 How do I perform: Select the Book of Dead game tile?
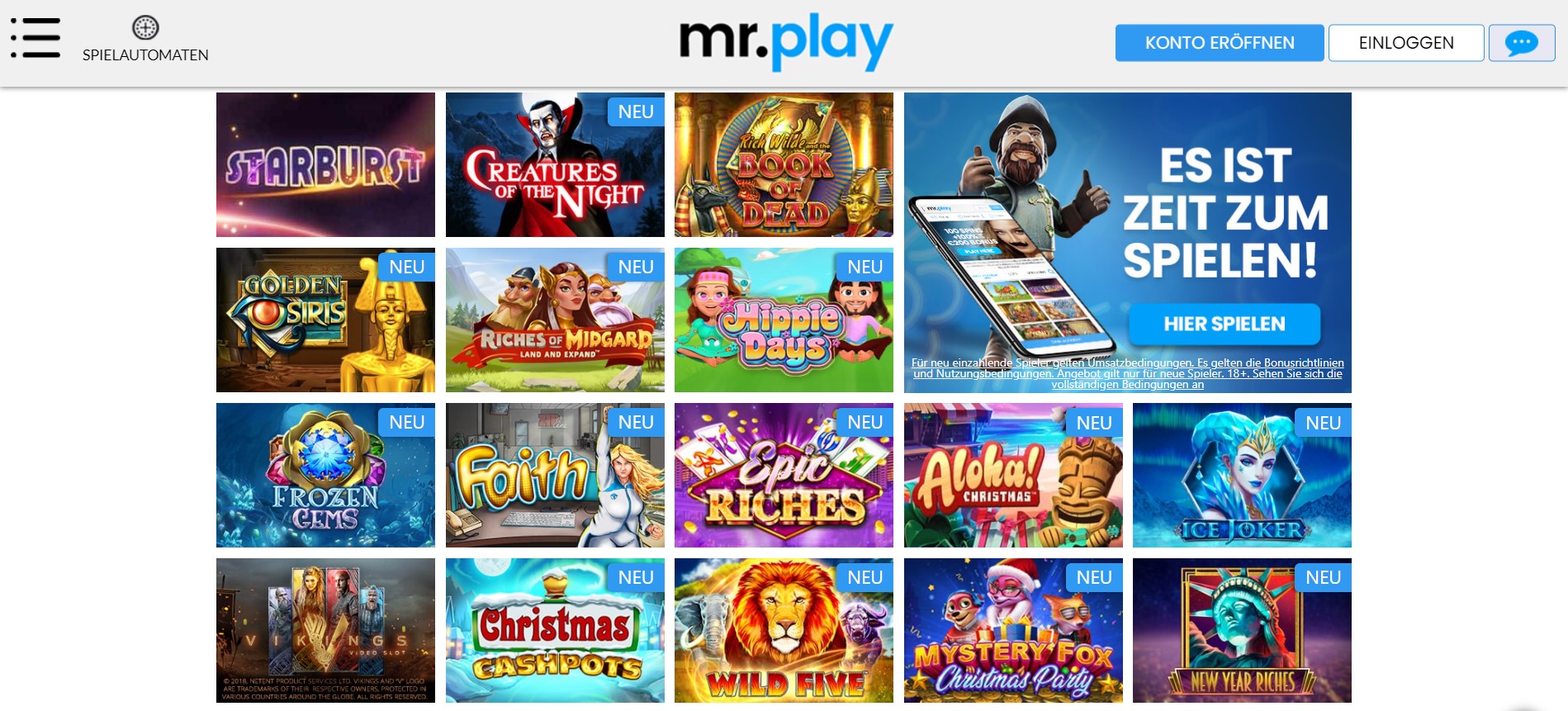tap(784, 164)
